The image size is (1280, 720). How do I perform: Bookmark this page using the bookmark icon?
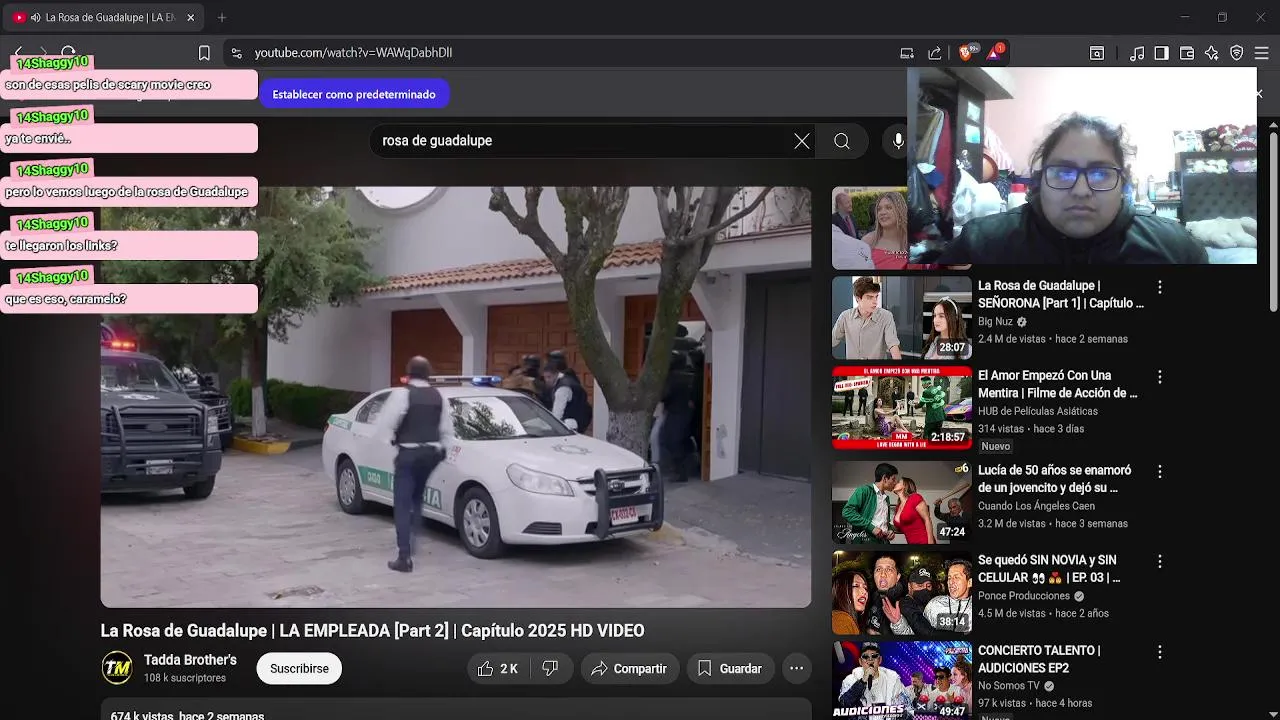[204, 53]
